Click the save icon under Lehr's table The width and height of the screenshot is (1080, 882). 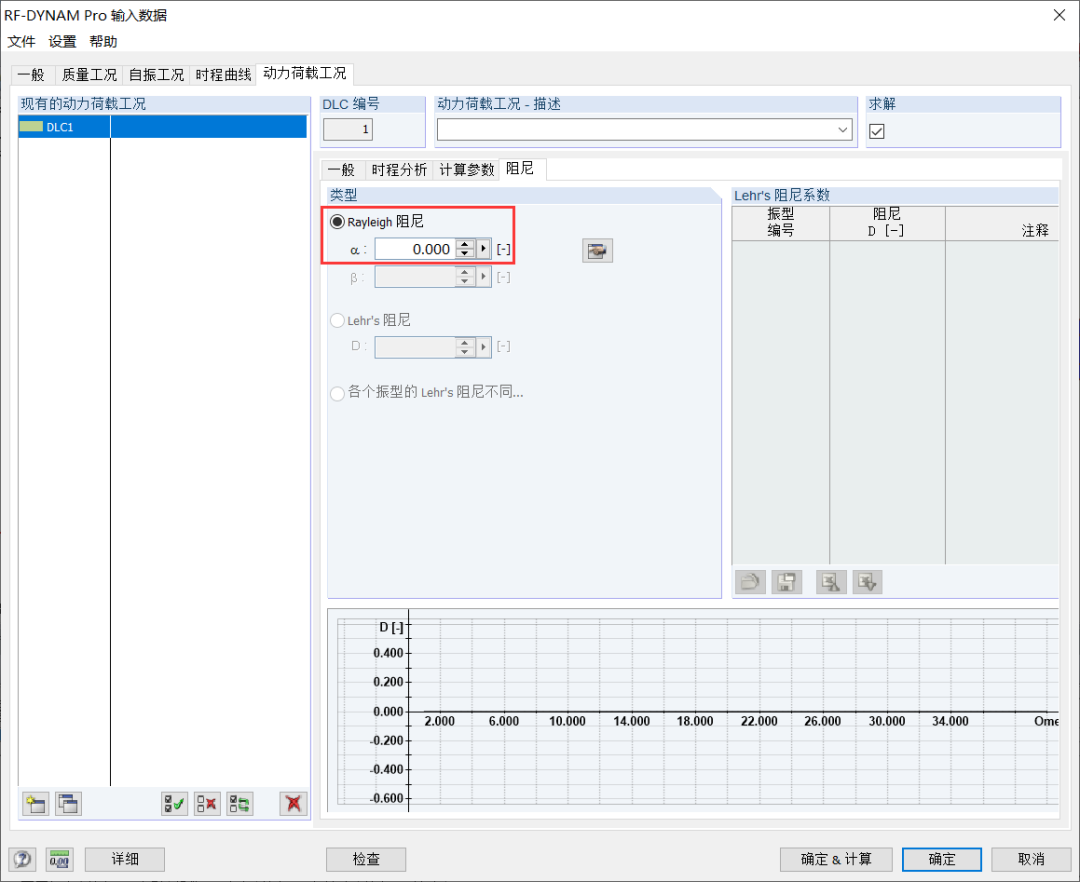(x=787, y=582)
